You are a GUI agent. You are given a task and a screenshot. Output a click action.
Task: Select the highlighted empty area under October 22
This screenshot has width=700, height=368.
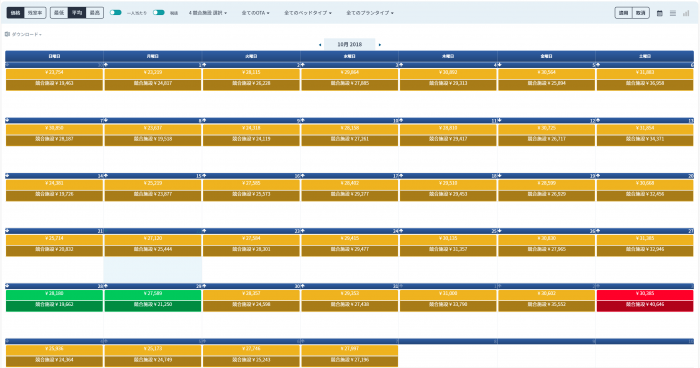tap(153, 270)
